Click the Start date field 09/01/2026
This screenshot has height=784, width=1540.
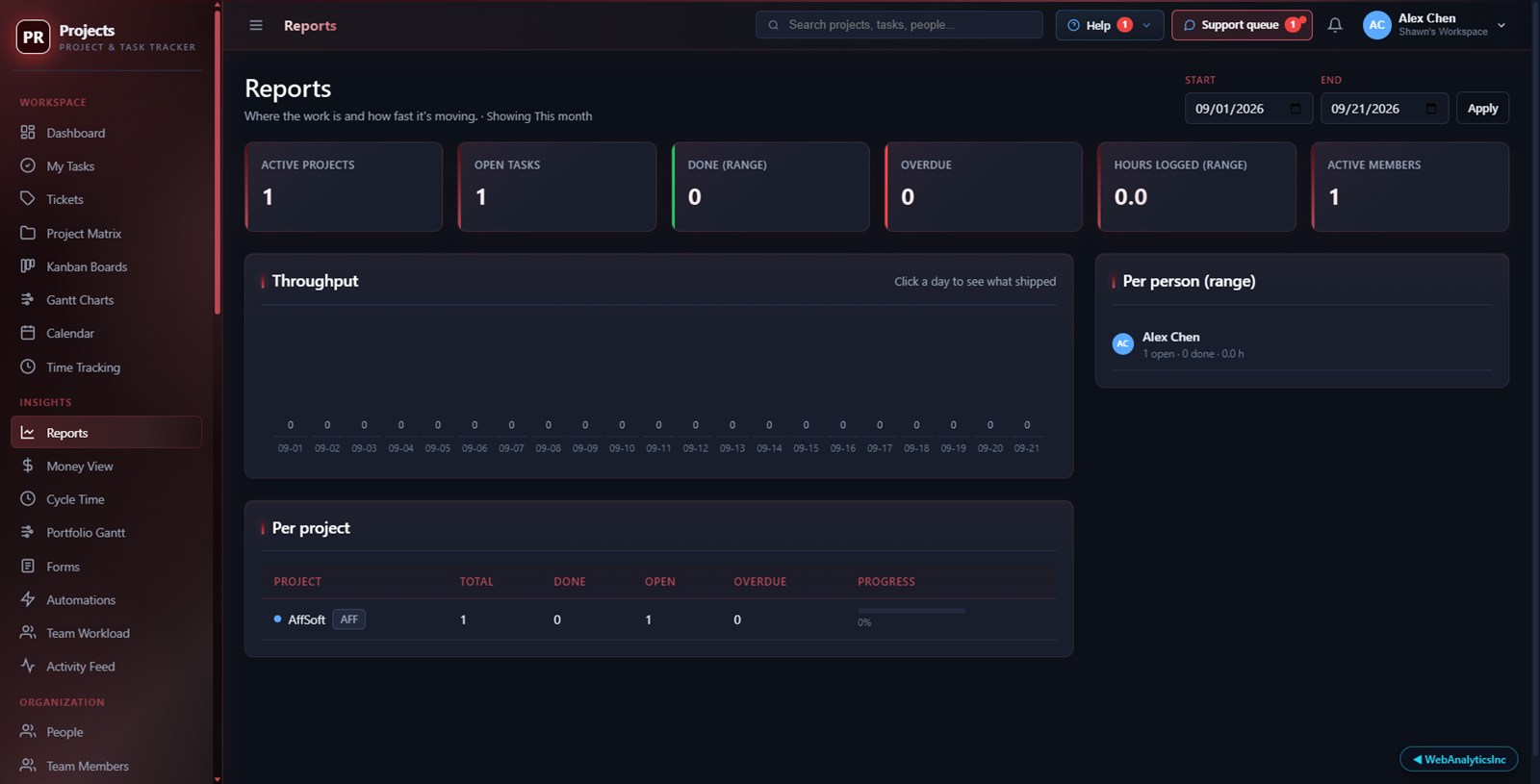pos(1248,109)
